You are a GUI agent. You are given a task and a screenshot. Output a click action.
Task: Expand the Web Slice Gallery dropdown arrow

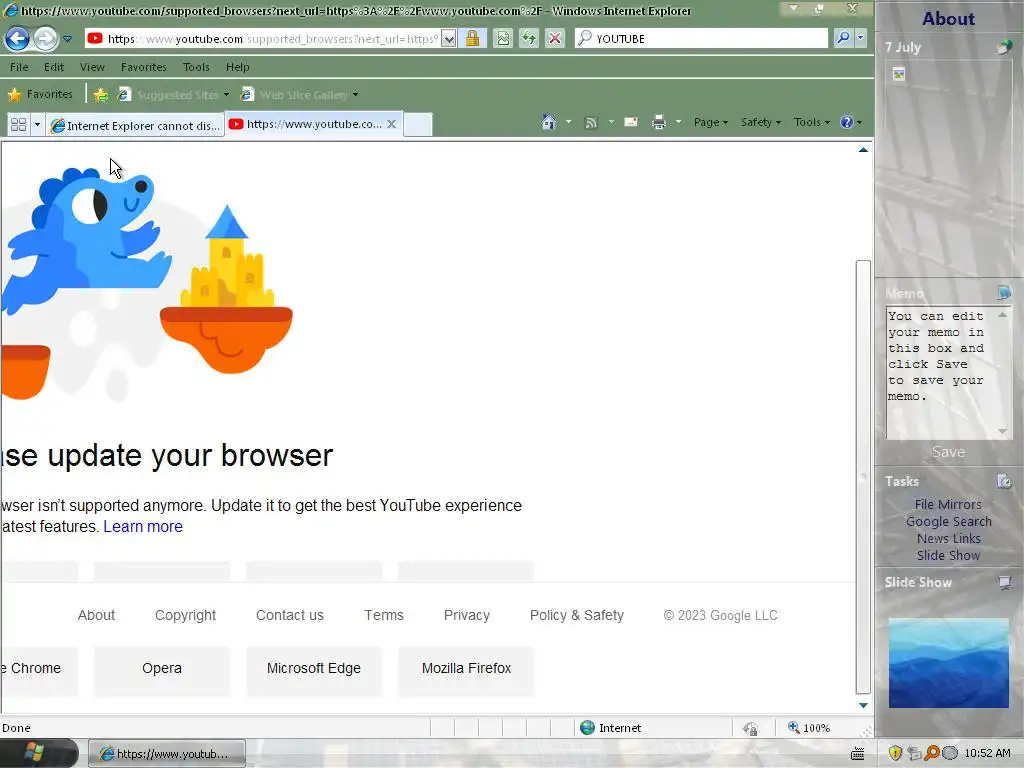click(x=355, y=95)
